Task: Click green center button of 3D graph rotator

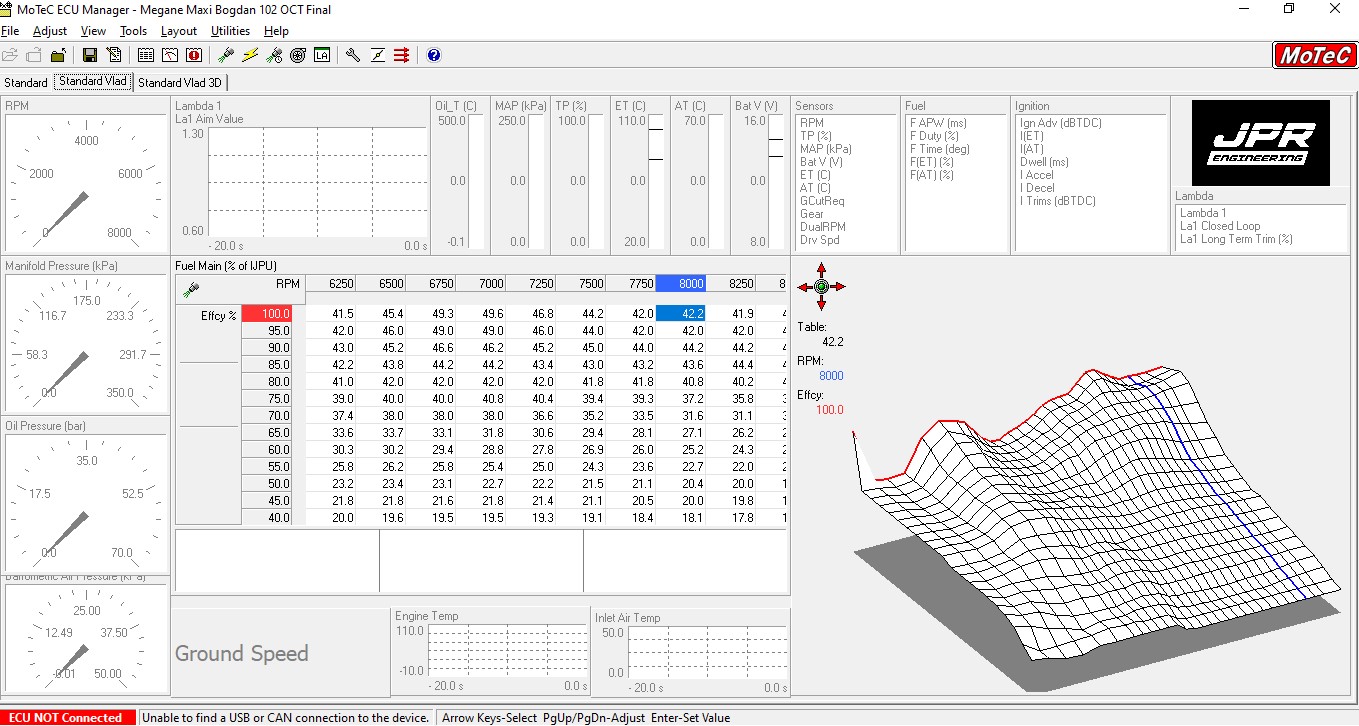Action: (x=821, y=286)
